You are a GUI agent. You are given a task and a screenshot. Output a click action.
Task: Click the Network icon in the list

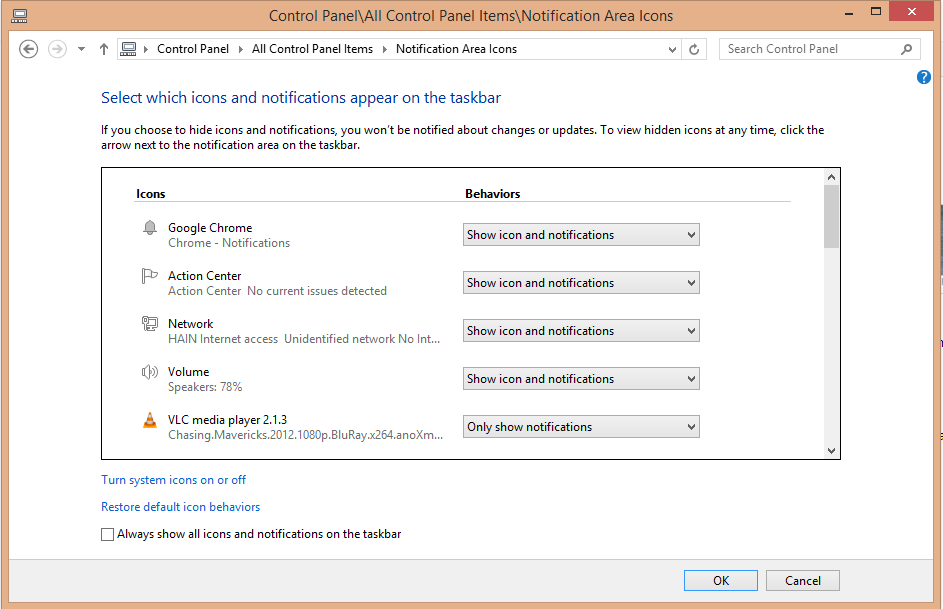coord(150,324)
